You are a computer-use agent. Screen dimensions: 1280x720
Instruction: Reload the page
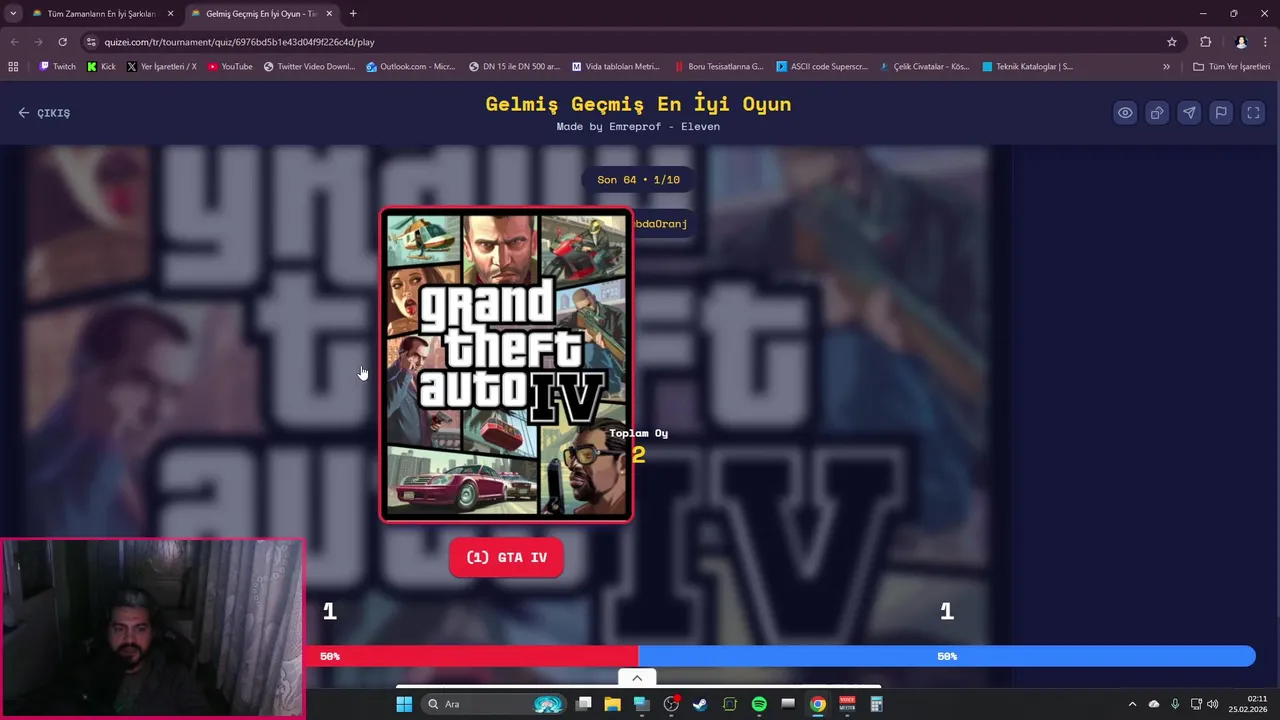(x=62, y=42)
